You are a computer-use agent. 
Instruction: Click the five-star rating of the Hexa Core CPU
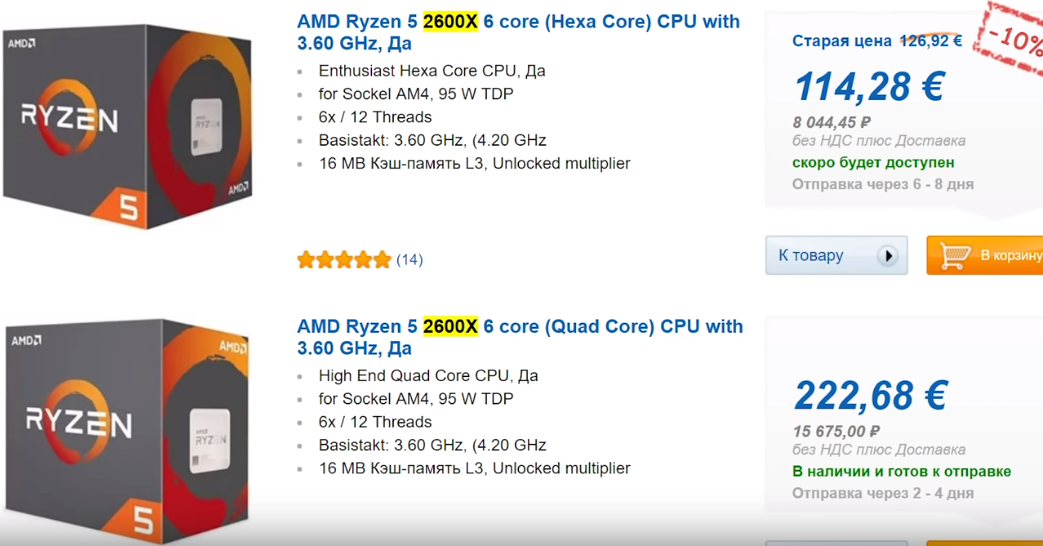pyautogui.click(x=344, y=260)
